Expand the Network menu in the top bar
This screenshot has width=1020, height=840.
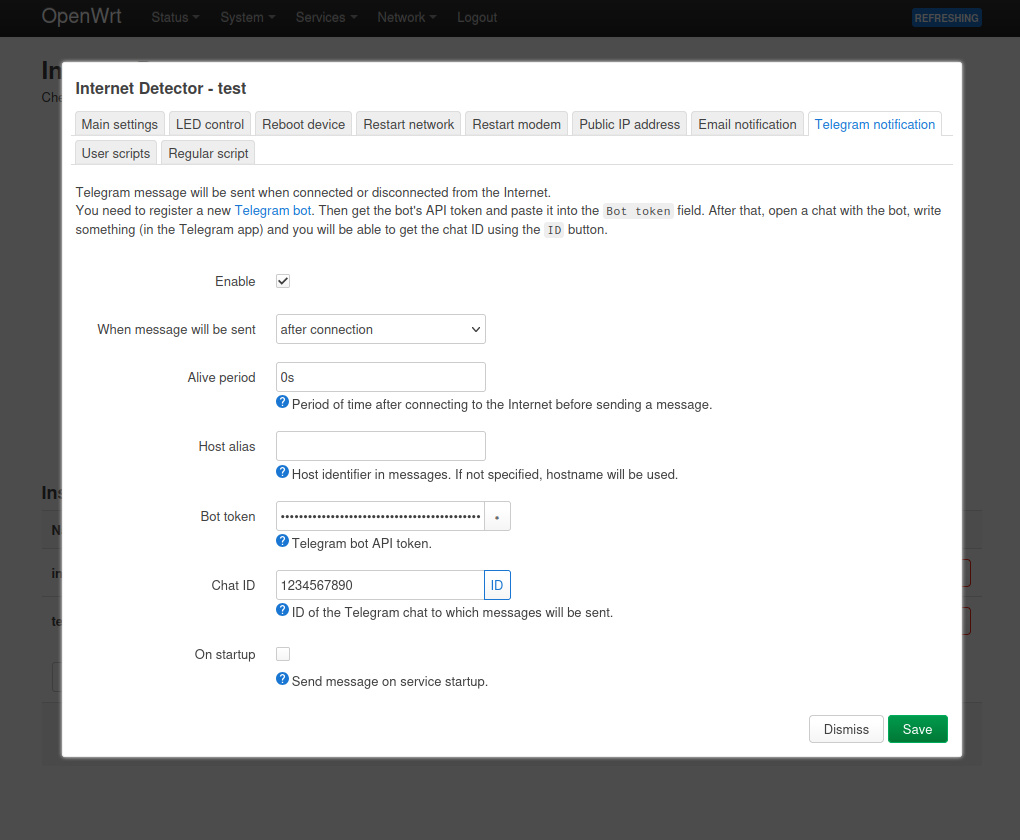point(405,18)
